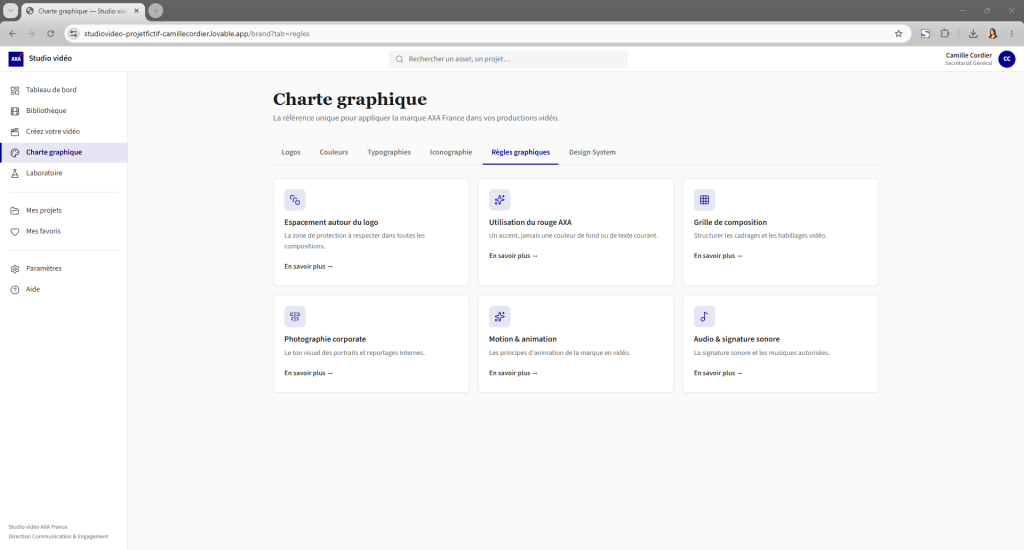Click the Grille de composition grid icon

click(x=704, y=200)
